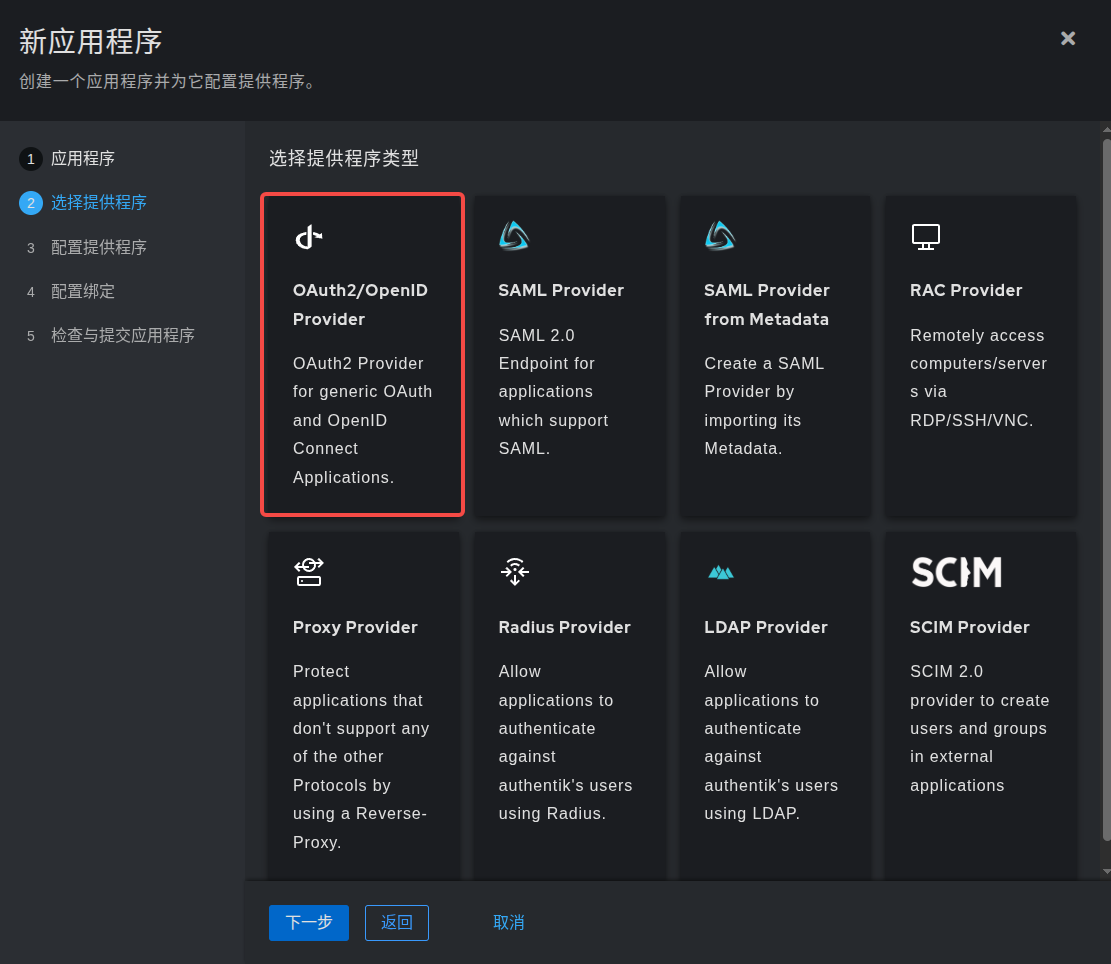
Task: Click the OAuth2 Provider description text
Action: pos(362,420)
